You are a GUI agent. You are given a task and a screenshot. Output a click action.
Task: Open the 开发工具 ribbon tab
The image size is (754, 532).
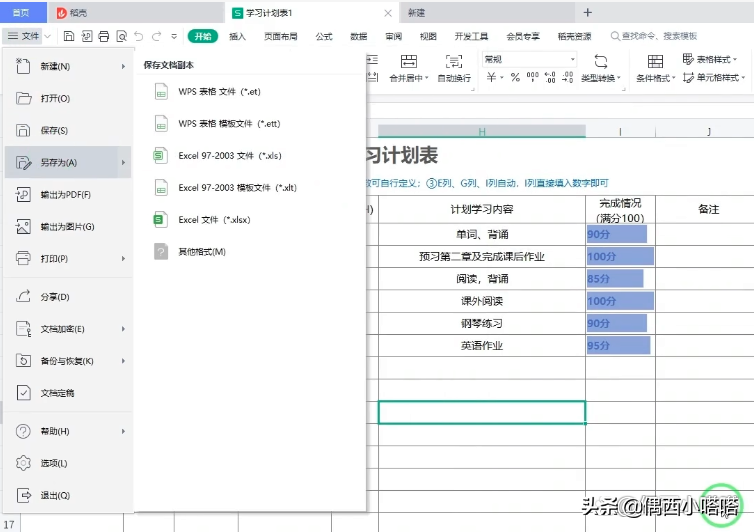coord(471,36)
